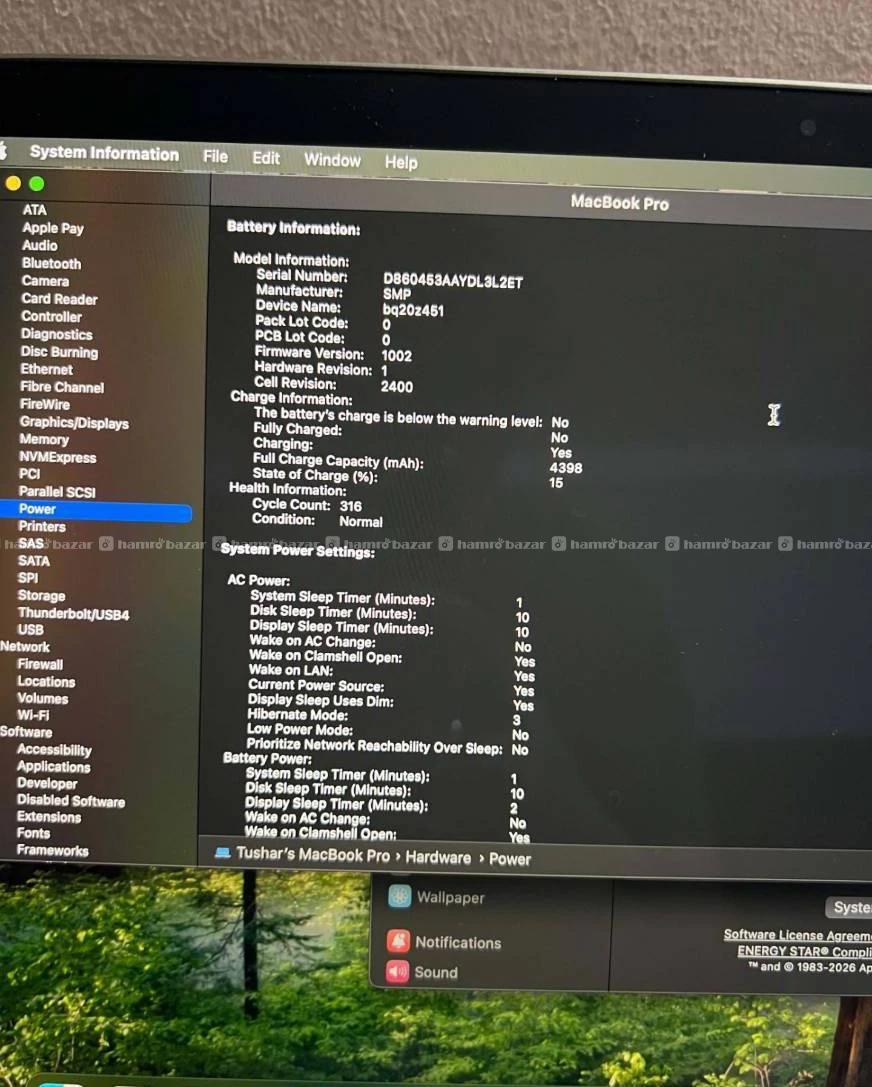
Task: Open Notifications in System Settings sidebar
Action: click(458, 943)
